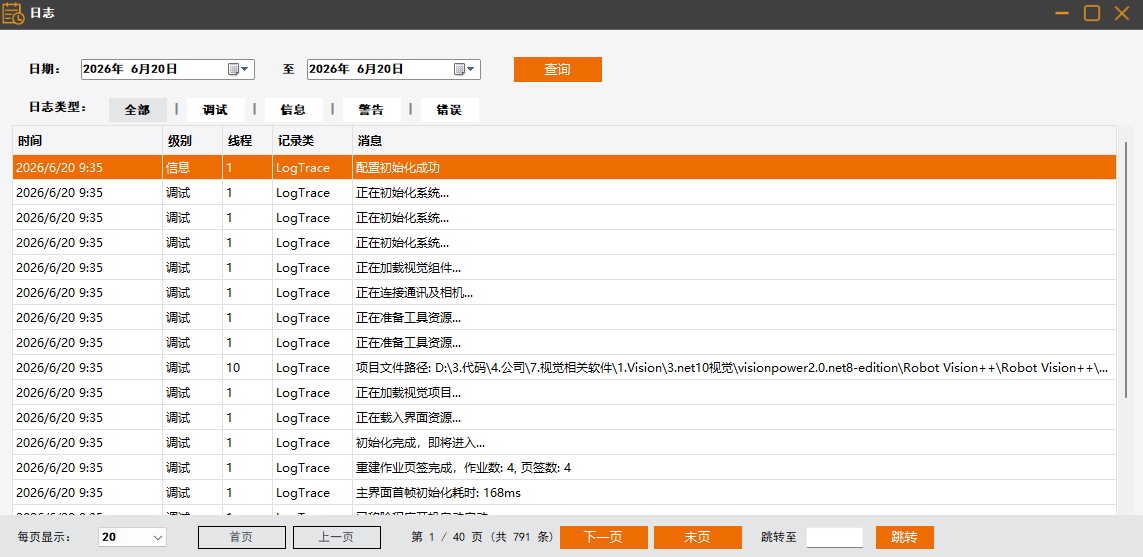This screenshot has width=1143, height=557.
Task: Select the row 正在连接通讯及相机...
Action: [x=564, y=292]
